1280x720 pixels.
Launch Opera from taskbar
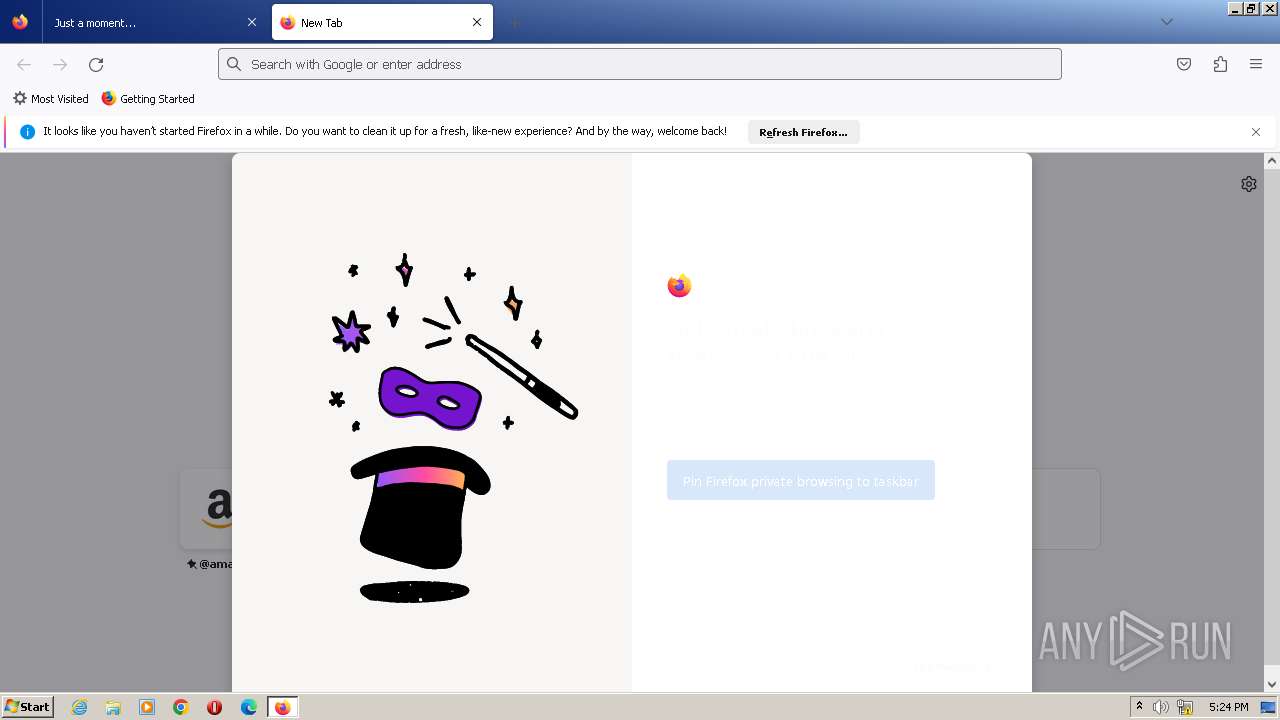214,707
